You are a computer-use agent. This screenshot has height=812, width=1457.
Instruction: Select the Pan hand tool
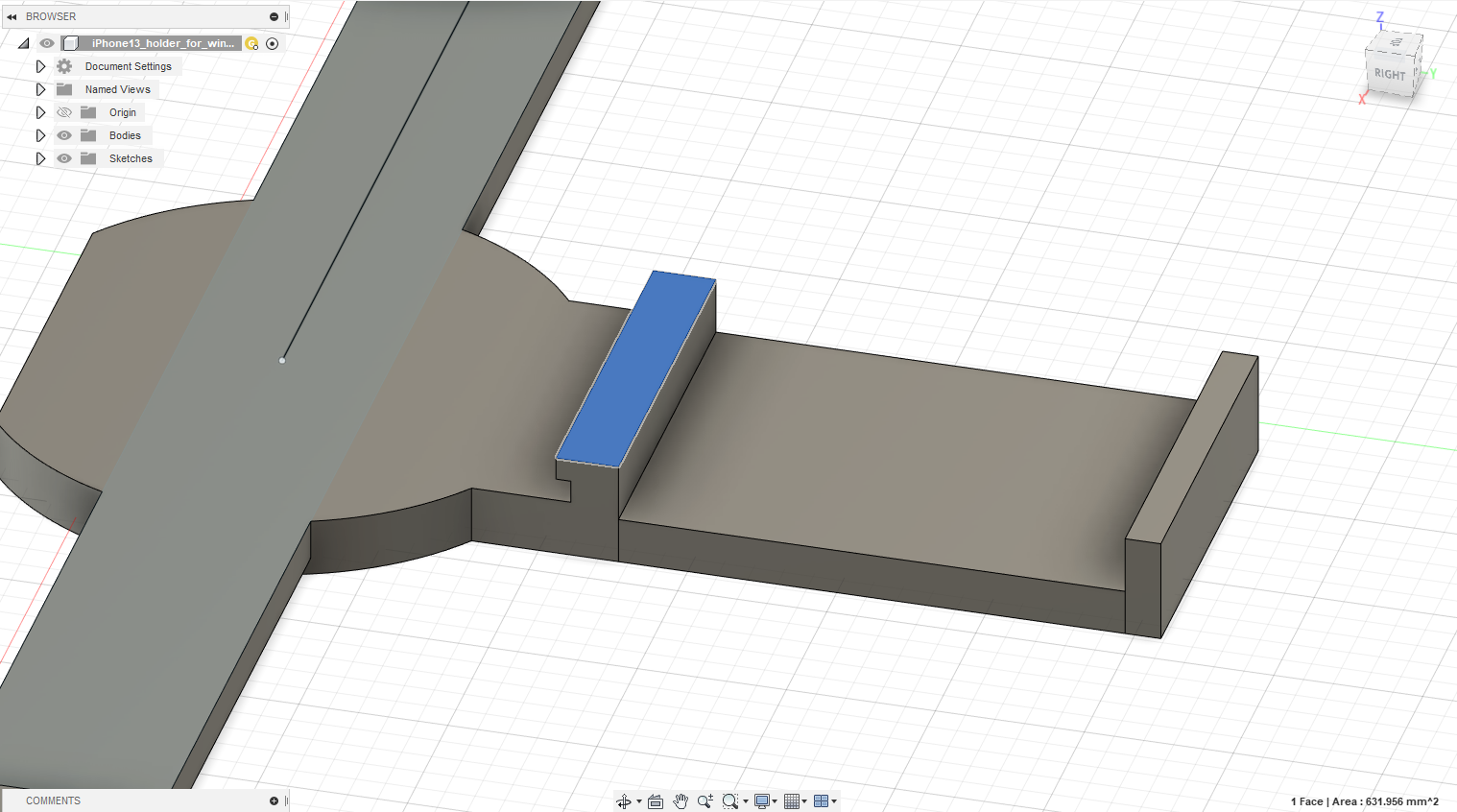681,801
